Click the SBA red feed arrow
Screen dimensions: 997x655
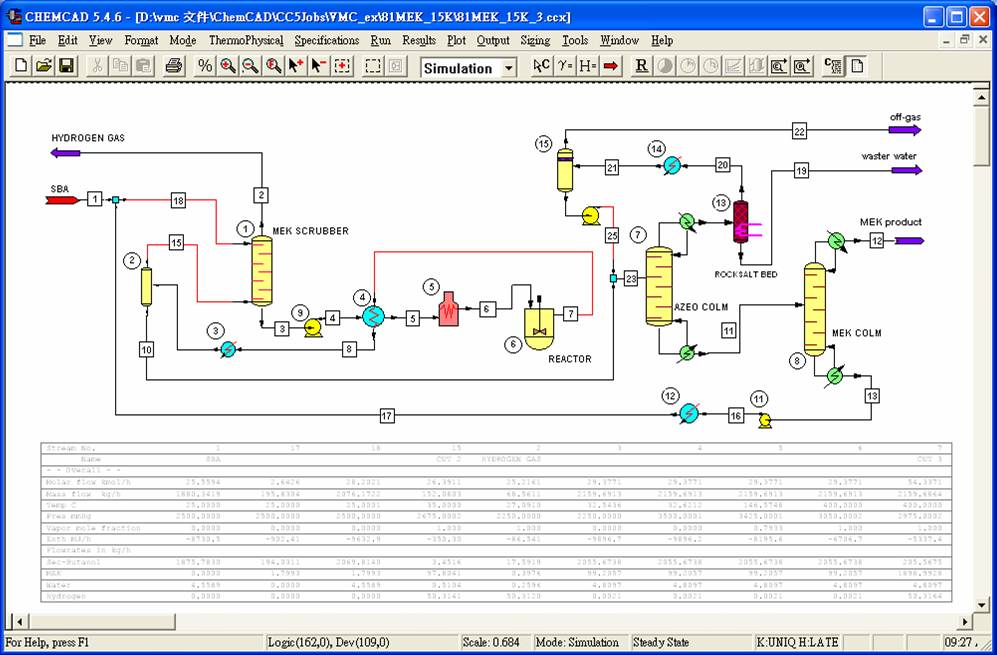[62, 200]
